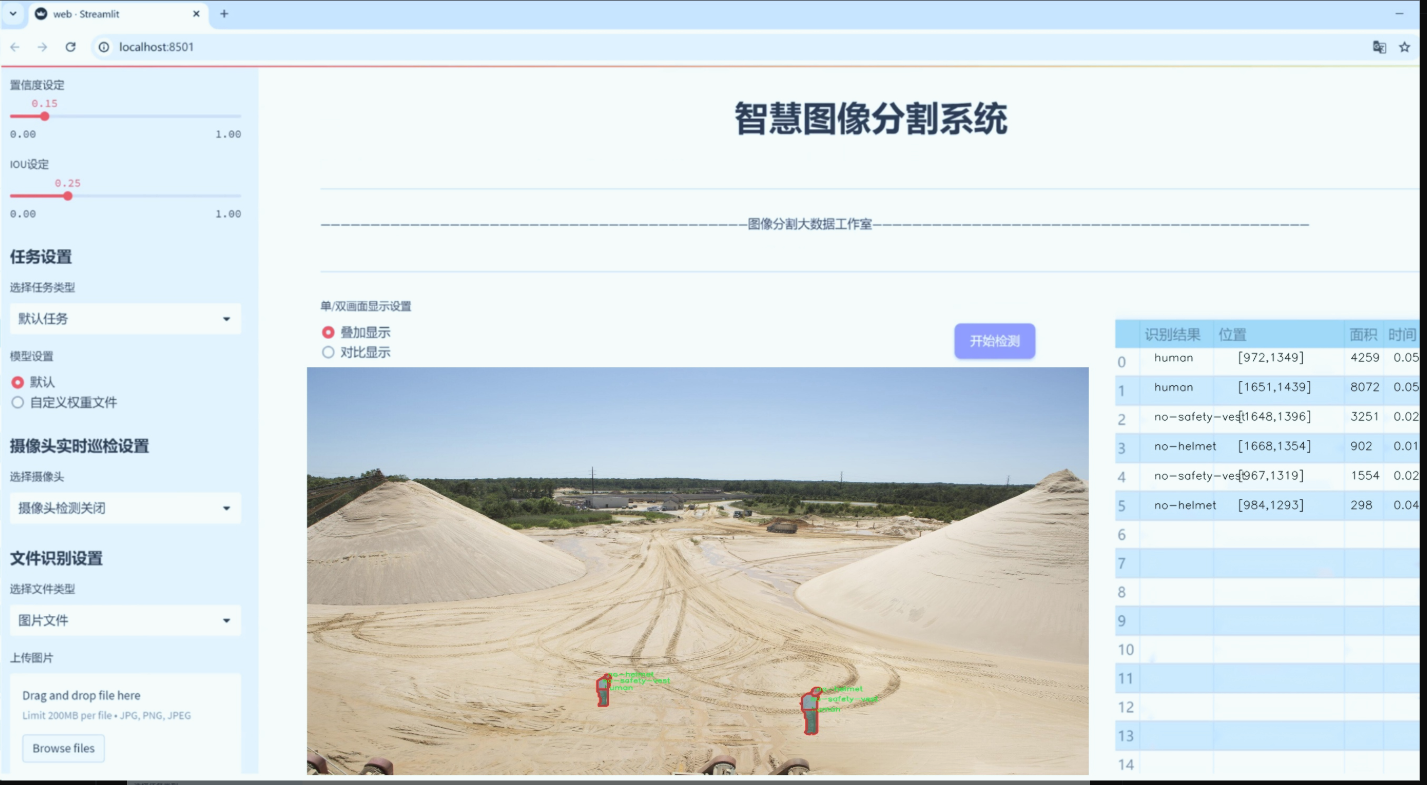This screenshot has height=785, width=1427.
Task: Close the web - Streamlit tab
Action: [x=195, y=14]
